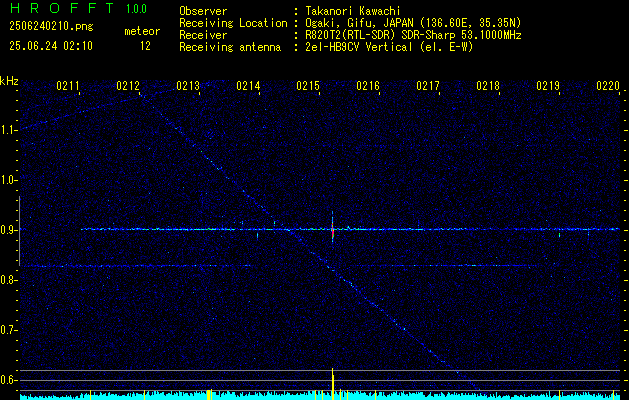Click the 1.0 kHz frequency label
Image resolution: width=629 pixels, height=400 pixels.
[x=8, y=180]
